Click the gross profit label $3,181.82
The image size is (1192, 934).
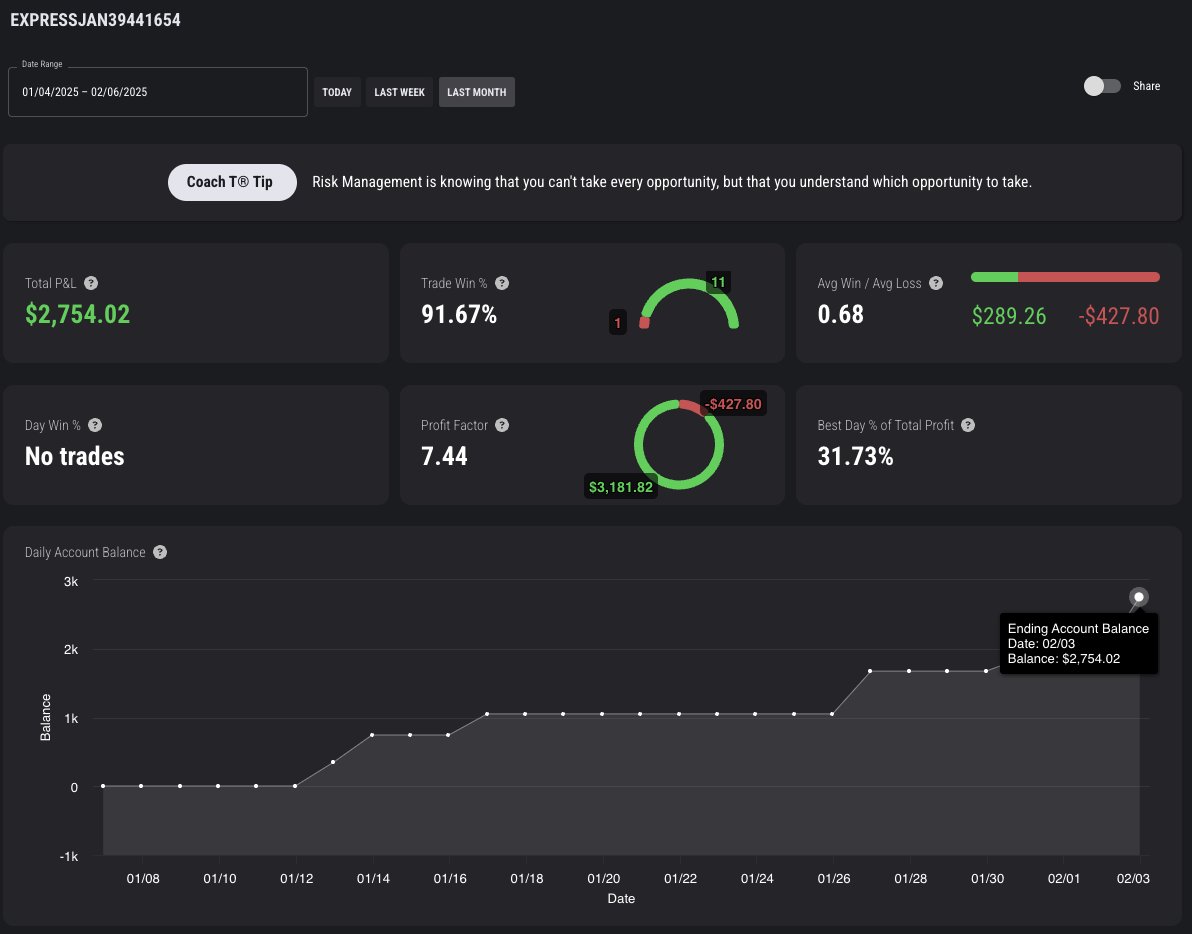pyautogui.click(x=620, y=487)
